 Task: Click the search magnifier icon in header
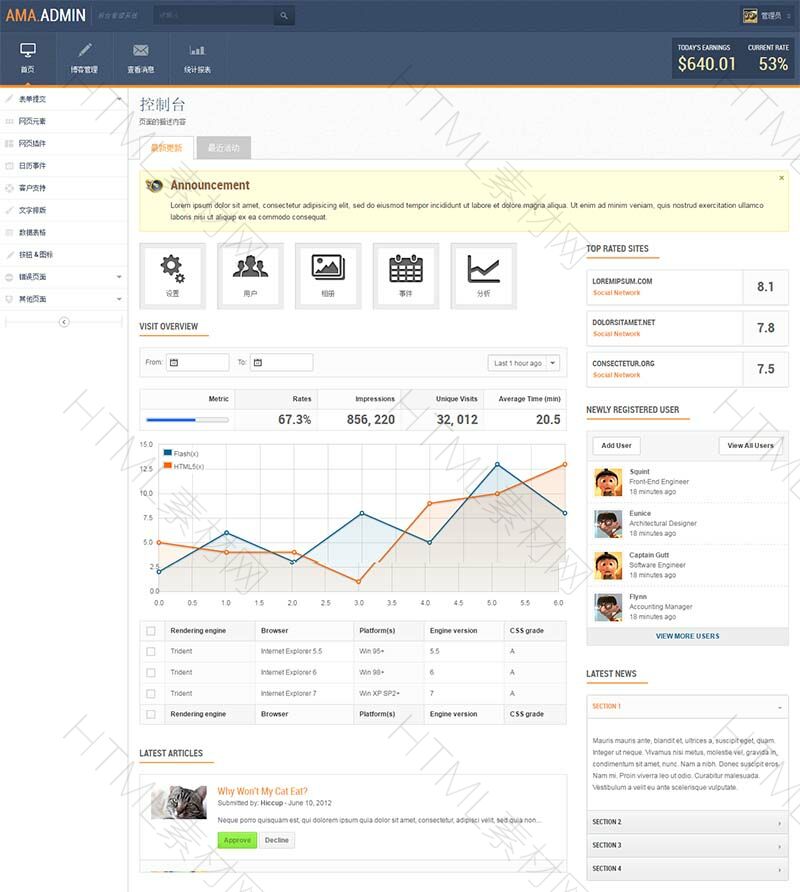pyautogui.click(x=284, y=16)
